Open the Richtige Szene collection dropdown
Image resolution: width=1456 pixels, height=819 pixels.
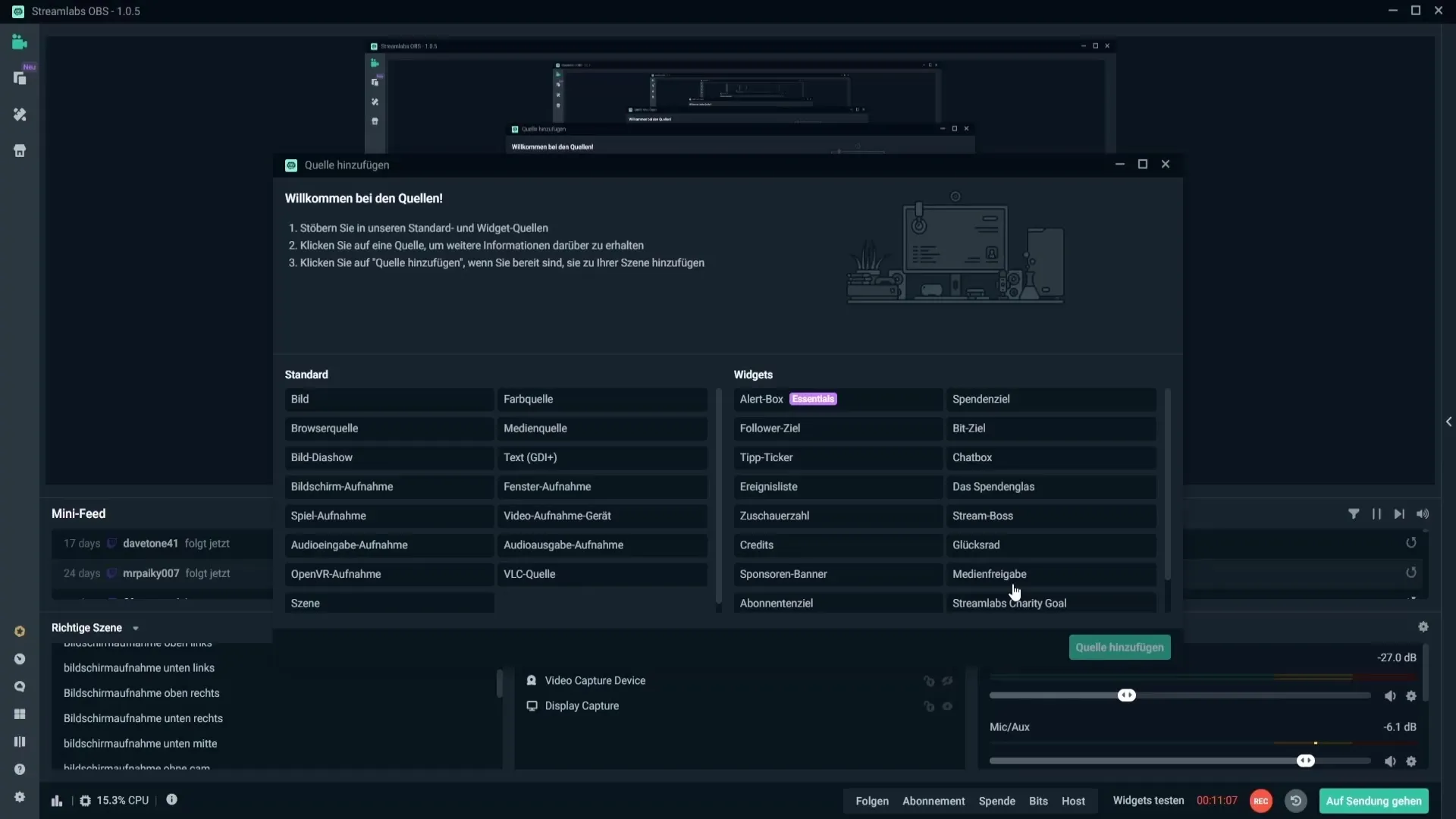pos(136,629)
